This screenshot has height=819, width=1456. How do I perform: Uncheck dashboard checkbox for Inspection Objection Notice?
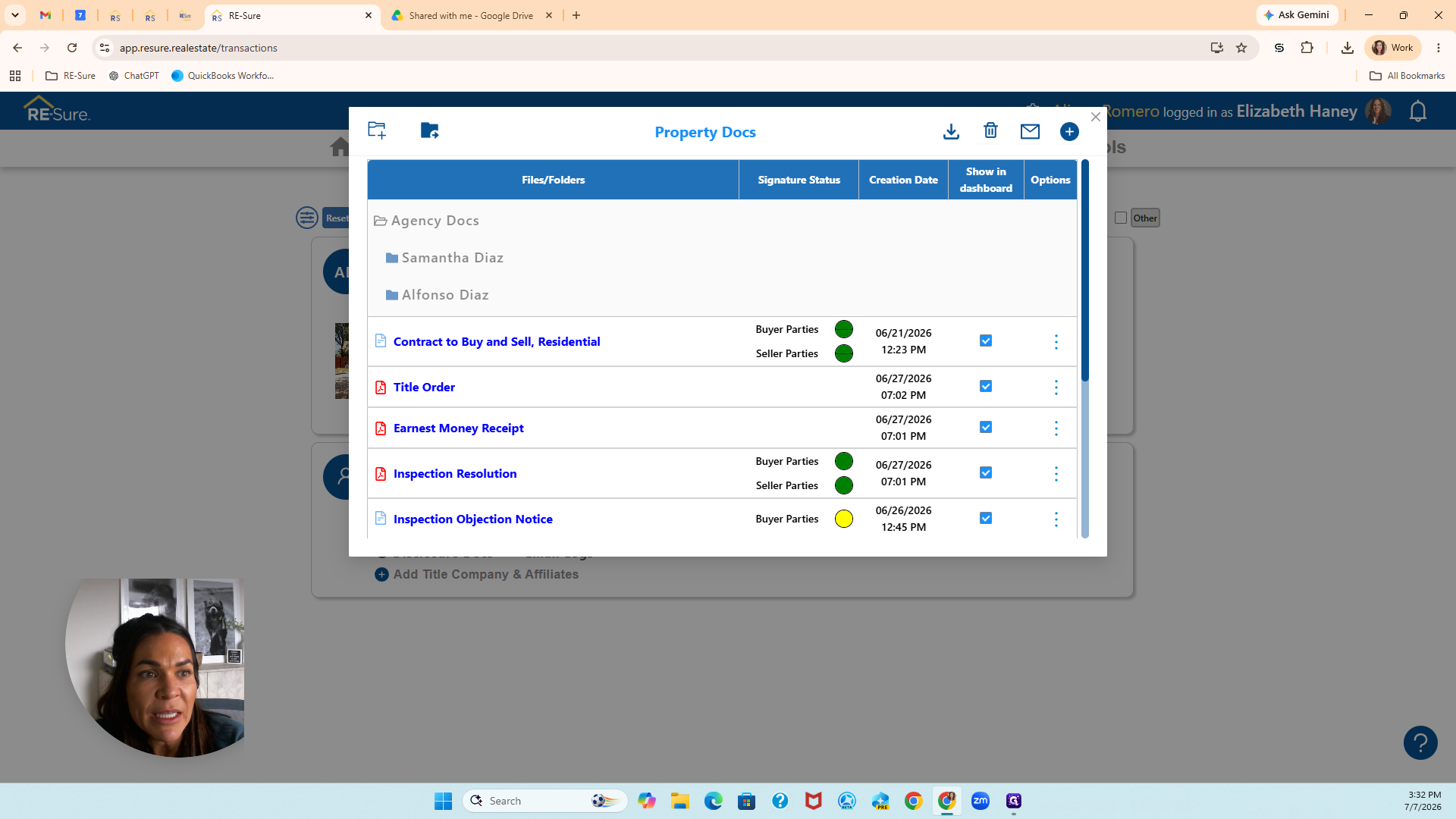tap(986, 518)
